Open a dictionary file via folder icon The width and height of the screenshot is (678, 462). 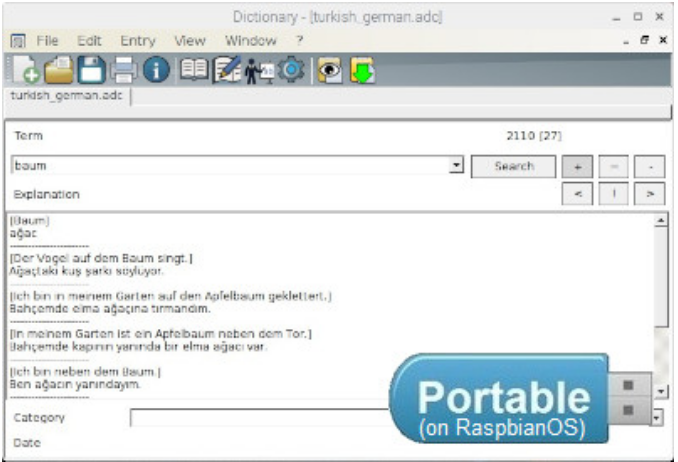pos(59,70)
